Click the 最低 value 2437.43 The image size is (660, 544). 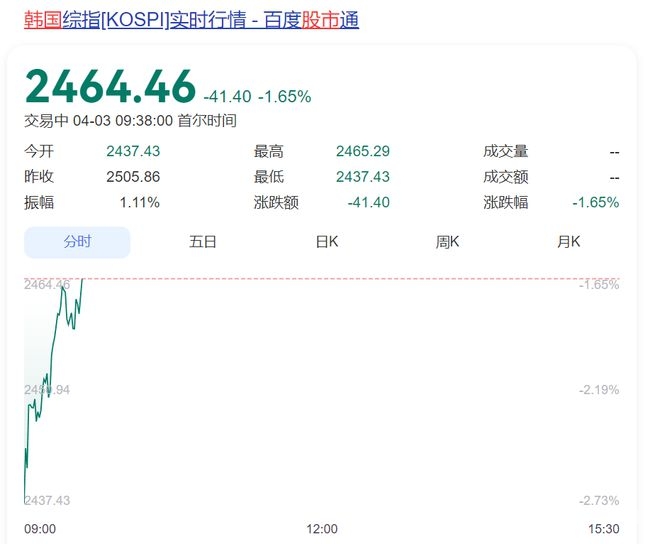pos(363,177)
